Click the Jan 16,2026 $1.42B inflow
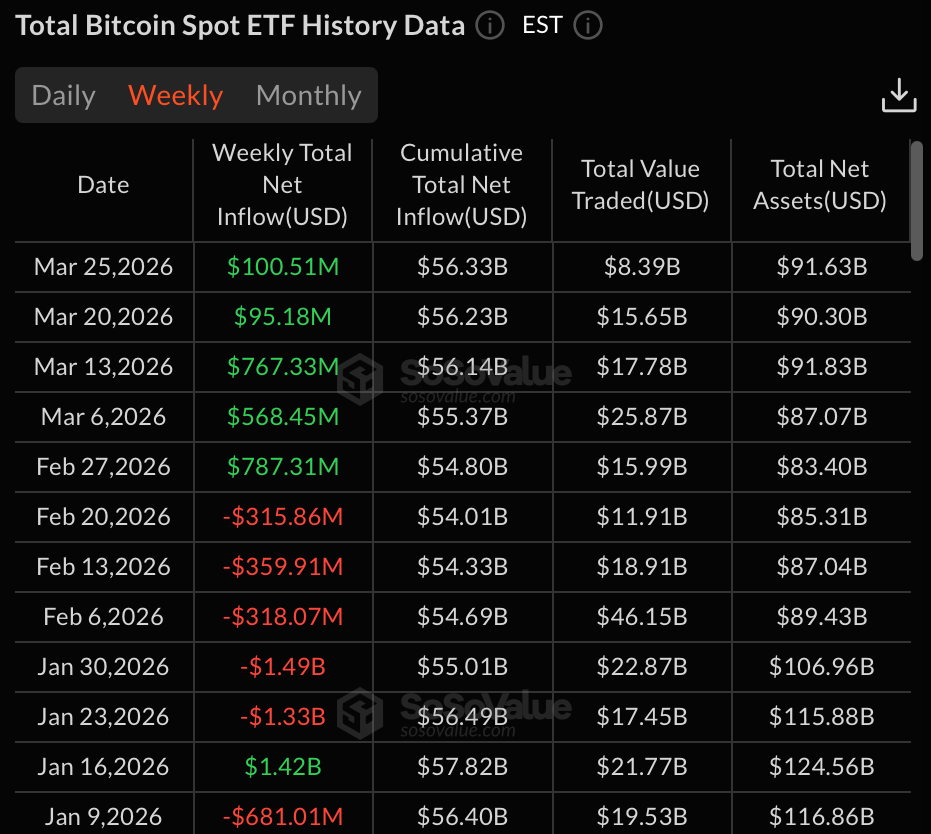The width and height of the screenshot is (931, 834). (283, 767)
